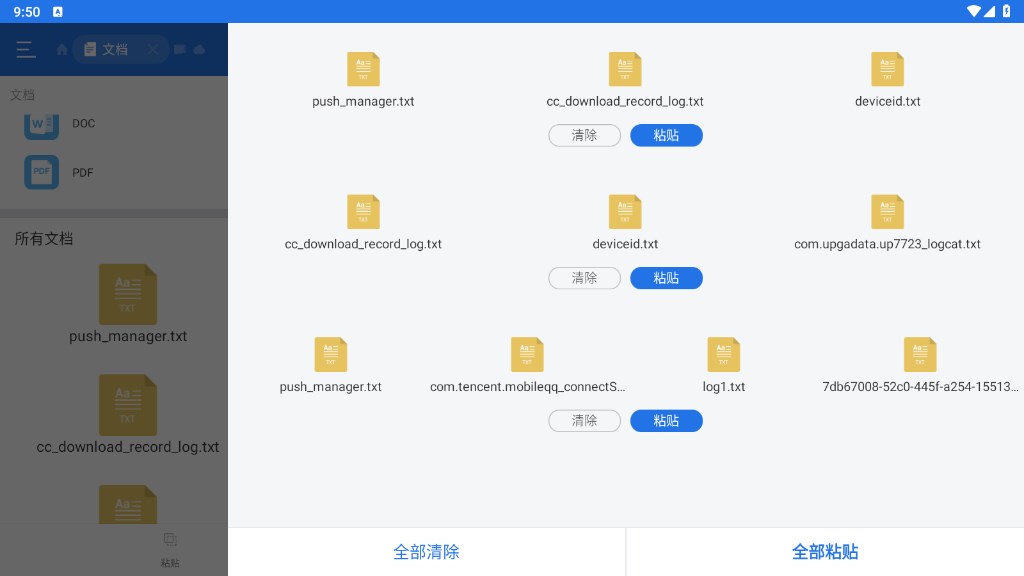Click the document icon on the 文档 tab
This screenshot has width=1024, height=576.
(x=90, y=49)
